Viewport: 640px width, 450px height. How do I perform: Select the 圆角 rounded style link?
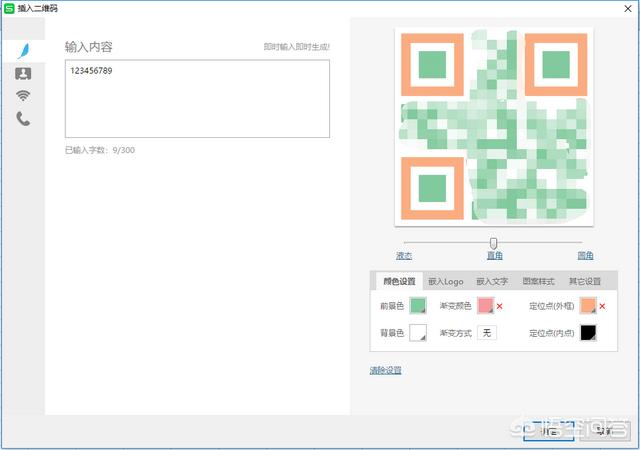pyautogui.click(x=585, y=256)
